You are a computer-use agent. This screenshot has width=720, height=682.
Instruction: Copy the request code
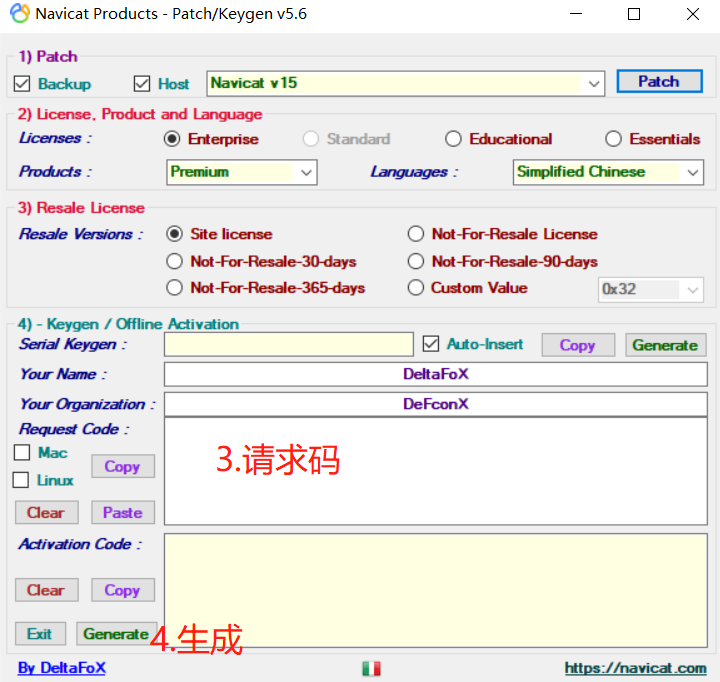pos(123,466)
